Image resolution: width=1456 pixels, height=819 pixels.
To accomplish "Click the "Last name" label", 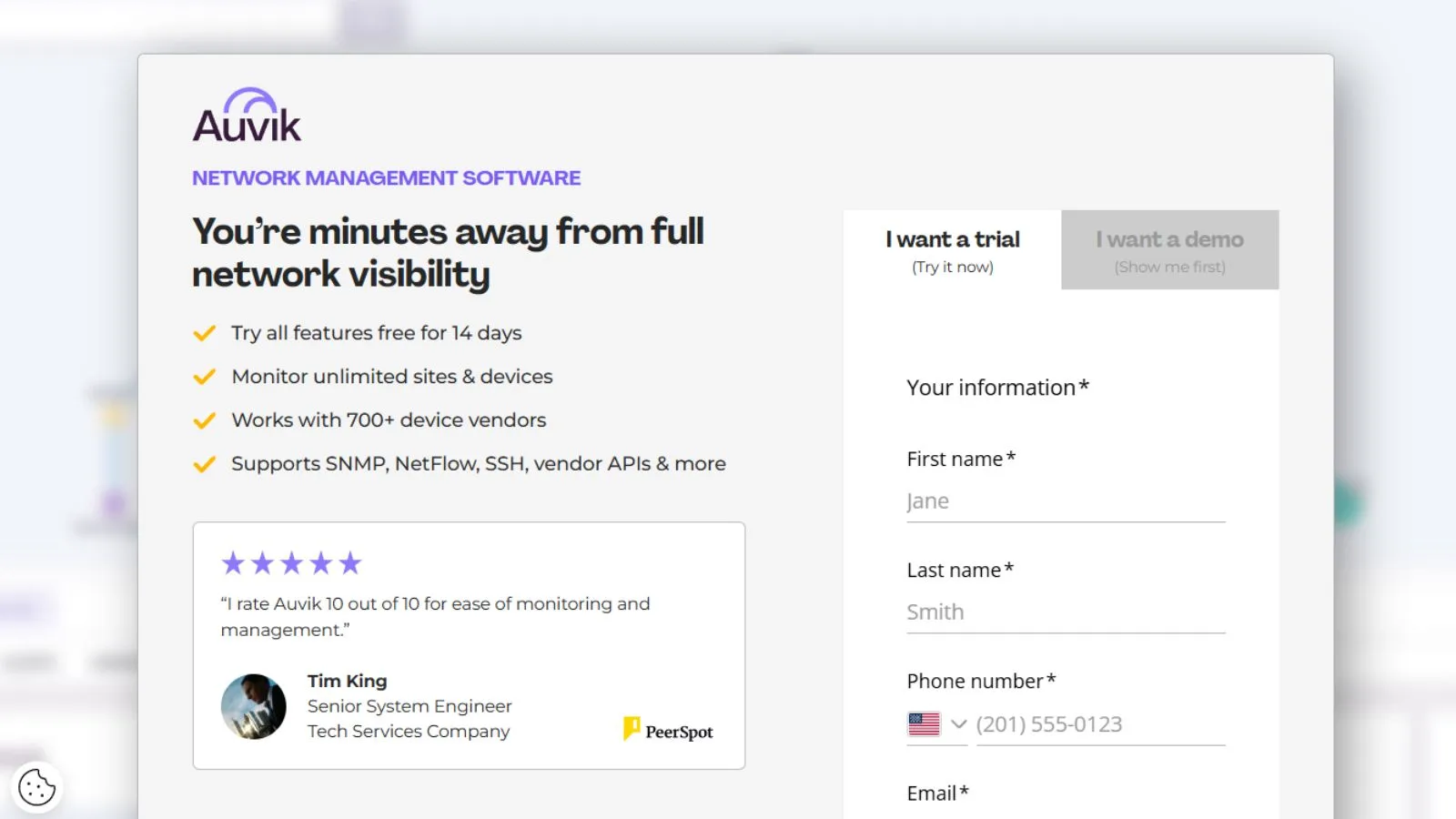I will 960,571.
